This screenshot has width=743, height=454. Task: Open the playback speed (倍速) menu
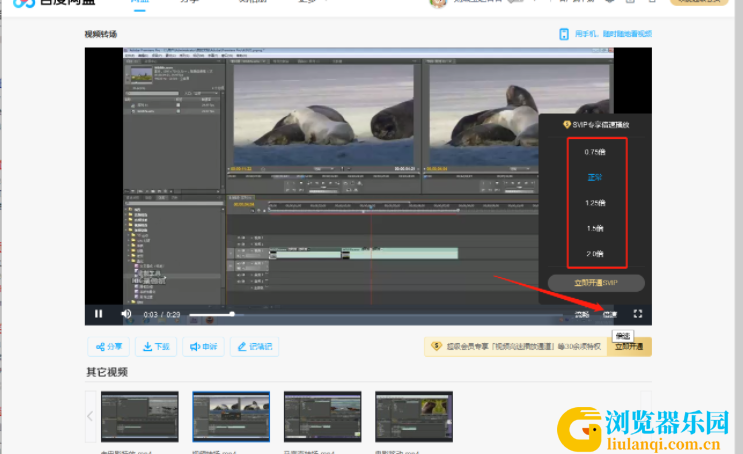610,314
